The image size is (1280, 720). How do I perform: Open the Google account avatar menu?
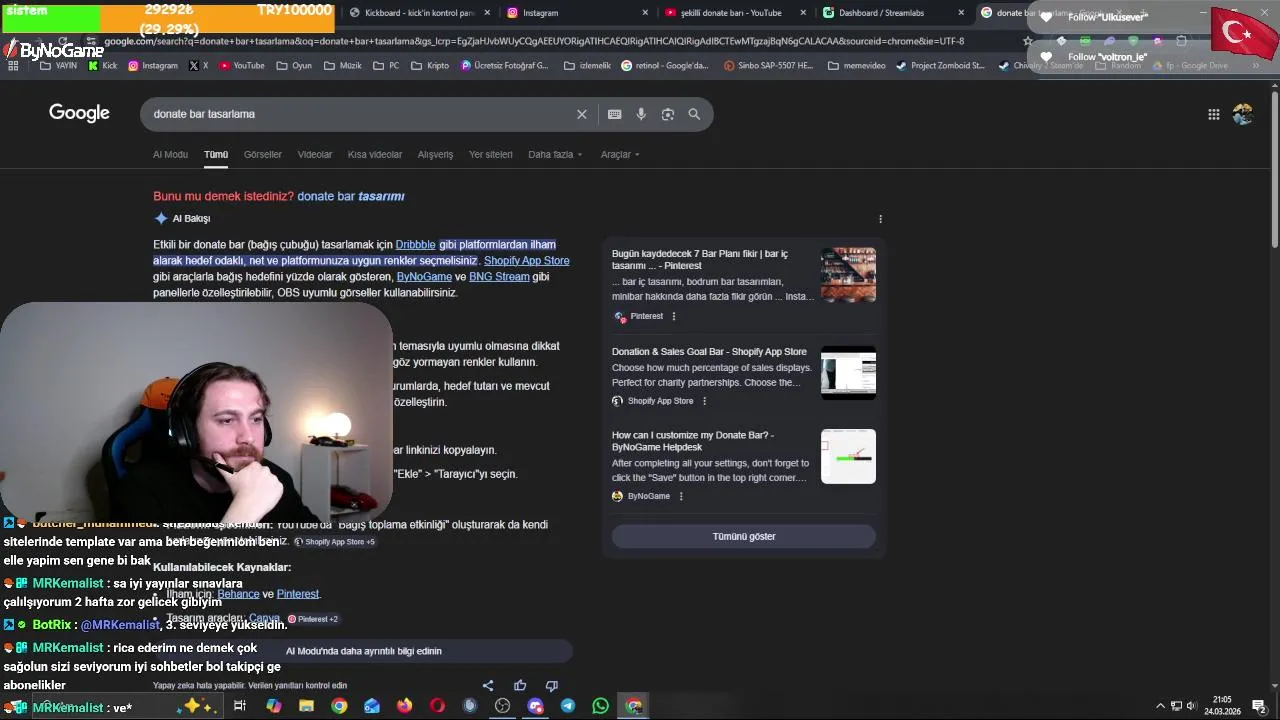tap(1243, 114)
